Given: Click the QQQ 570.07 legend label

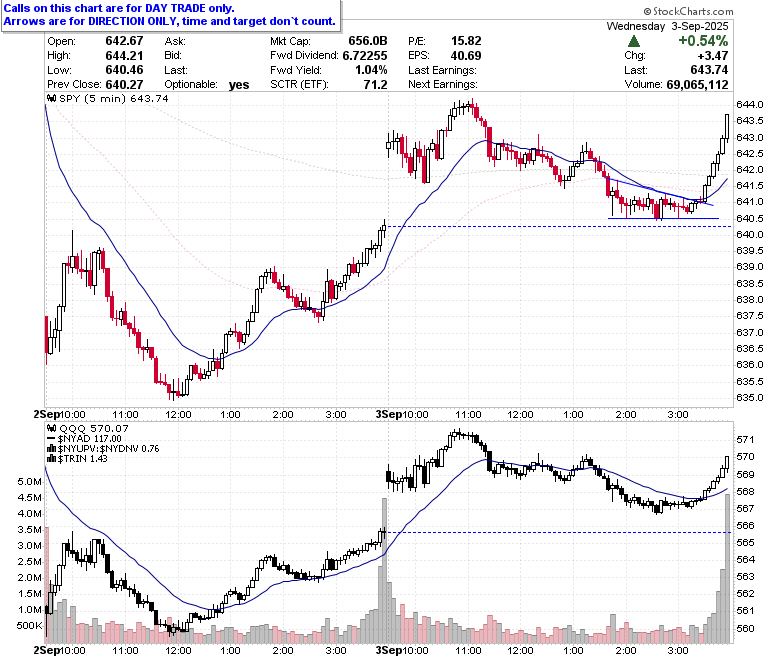Looking at the screenshot, I should [94, 428].
